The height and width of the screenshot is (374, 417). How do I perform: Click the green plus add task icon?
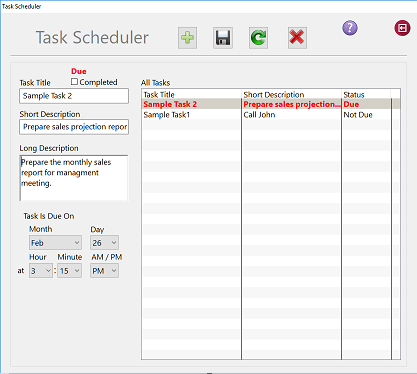[187, 38]
